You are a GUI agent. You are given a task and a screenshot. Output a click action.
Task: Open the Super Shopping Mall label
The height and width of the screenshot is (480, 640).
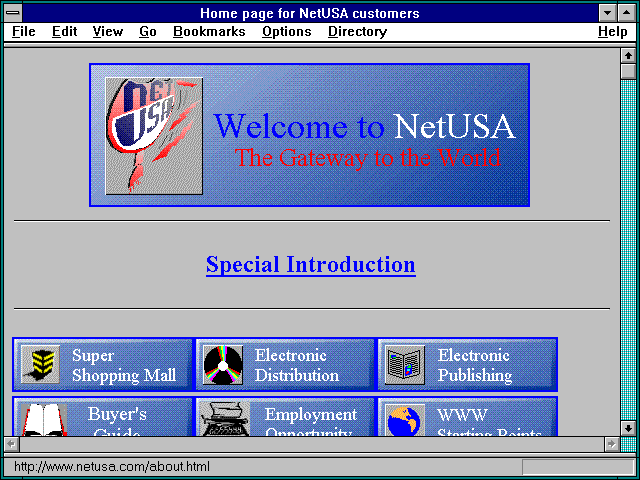[124, 365]
